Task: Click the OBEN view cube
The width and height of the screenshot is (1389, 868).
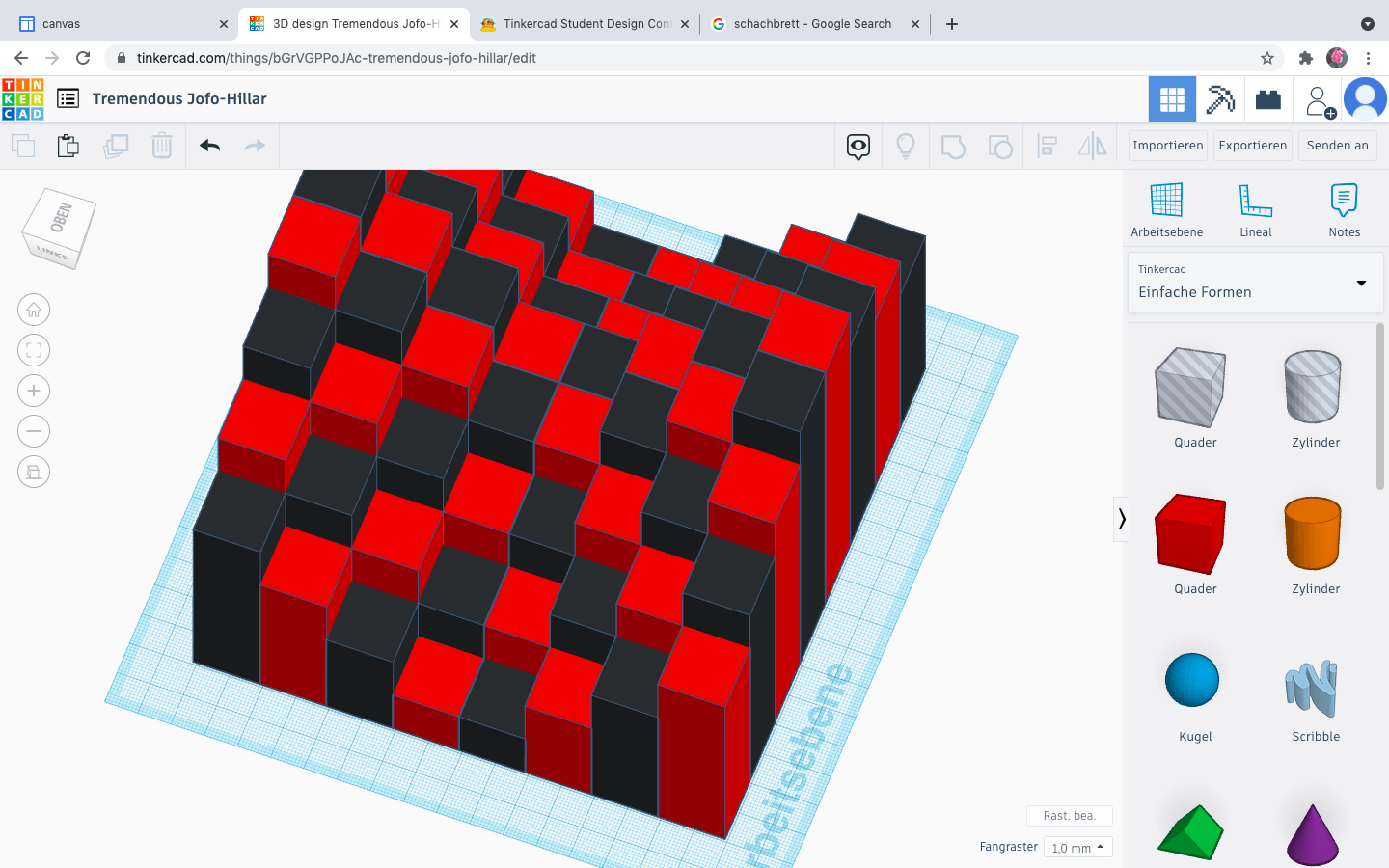Action: 59,228
